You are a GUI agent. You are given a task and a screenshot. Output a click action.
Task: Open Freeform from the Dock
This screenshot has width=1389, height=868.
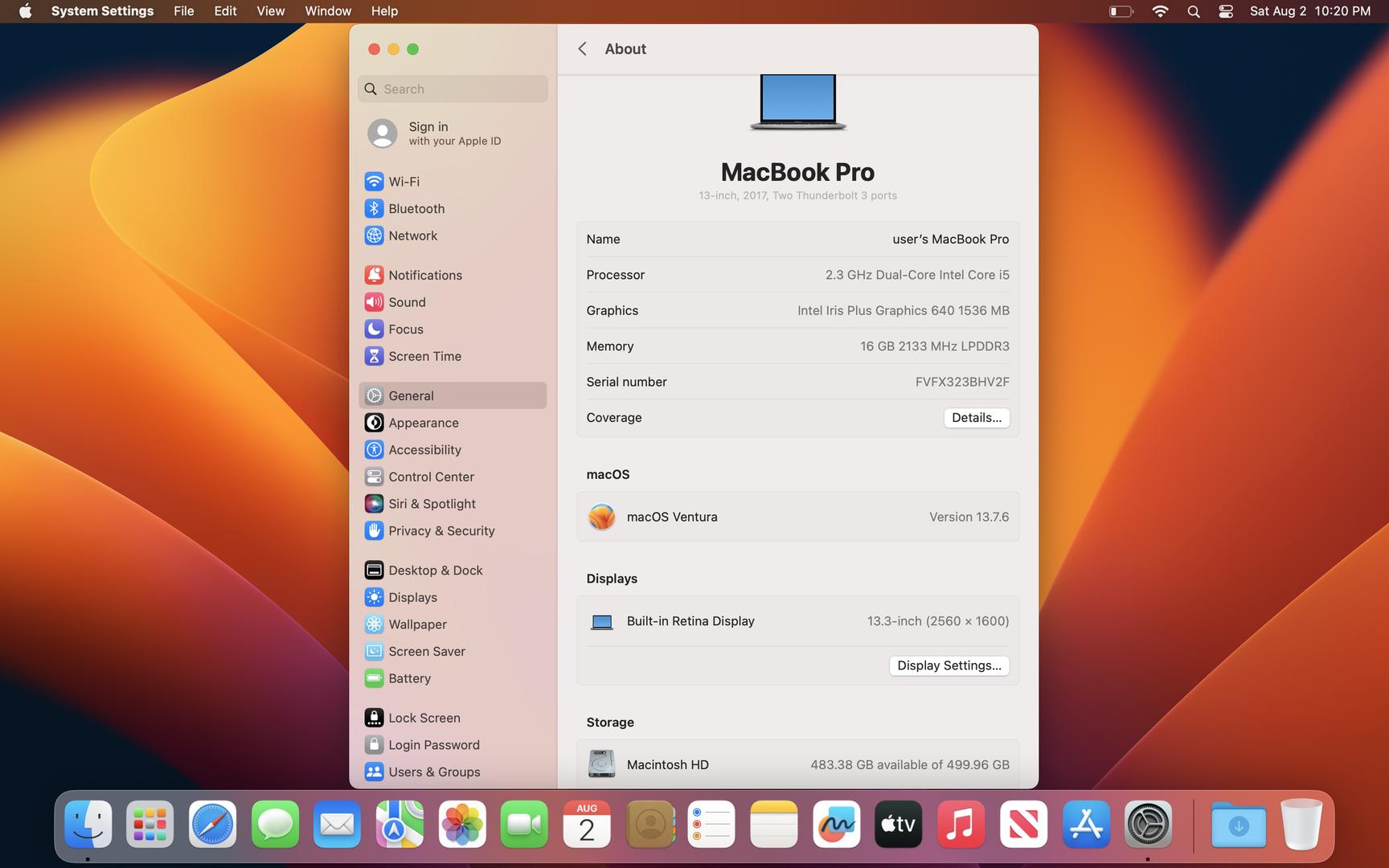pos(836,824)
